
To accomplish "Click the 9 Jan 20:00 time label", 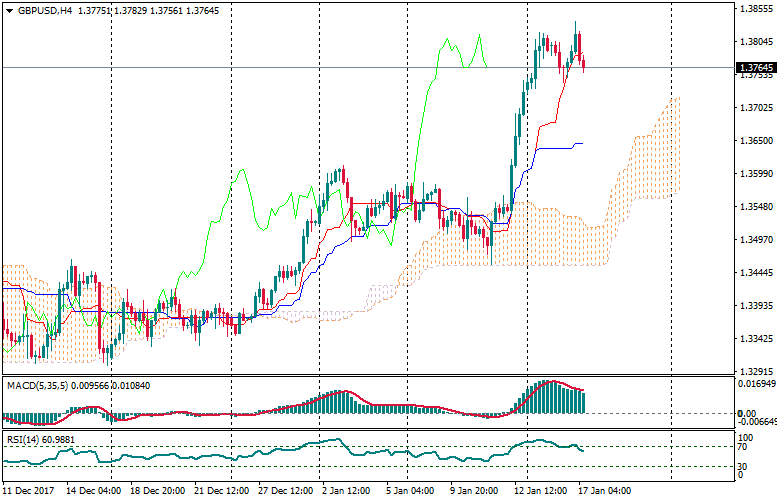I will (x=474, y=492).
